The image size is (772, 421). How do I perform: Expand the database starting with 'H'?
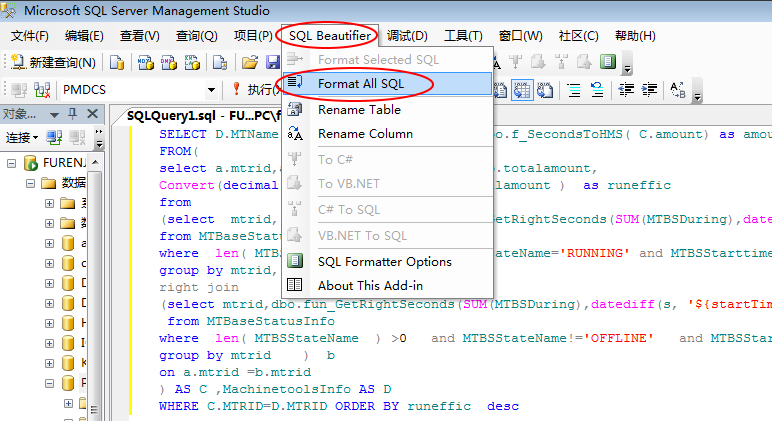point(49,323)
